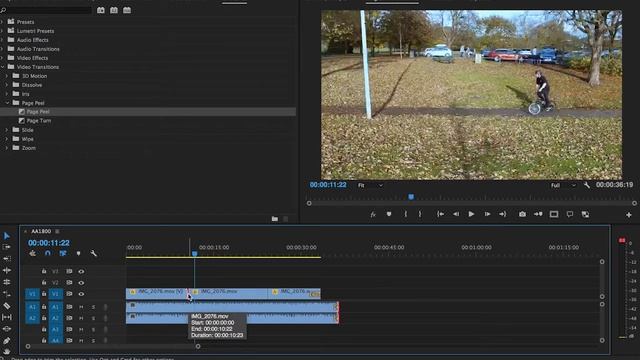640x360 pixels.
Task: Filter effects by 32-bit color icon
Action: tap(114, 10)
